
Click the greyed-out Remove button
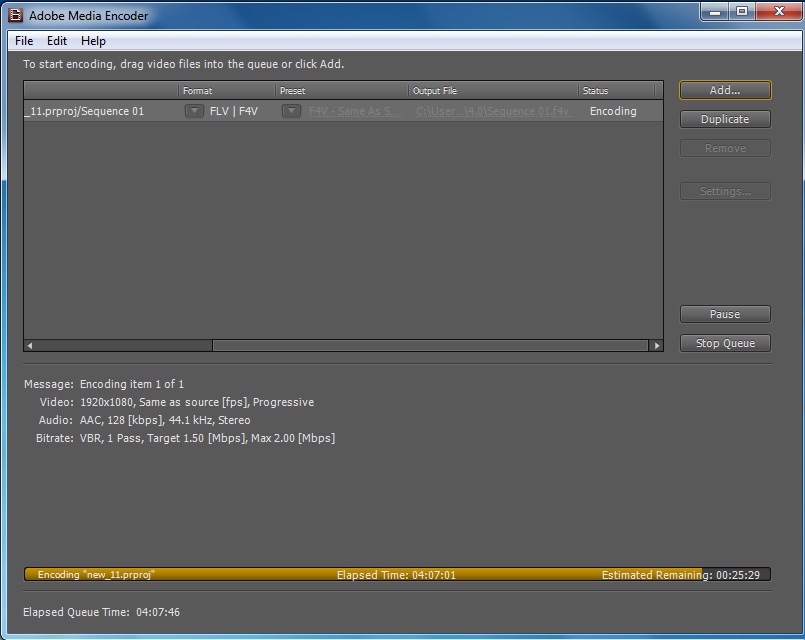[x=725, y=148]
